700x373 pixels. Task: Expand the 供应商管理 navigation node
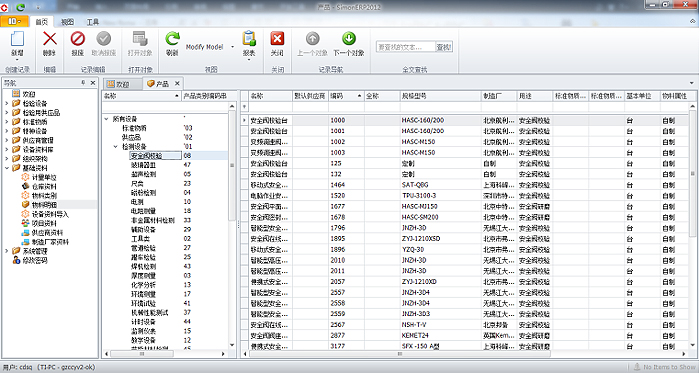(x=6, y=140)
